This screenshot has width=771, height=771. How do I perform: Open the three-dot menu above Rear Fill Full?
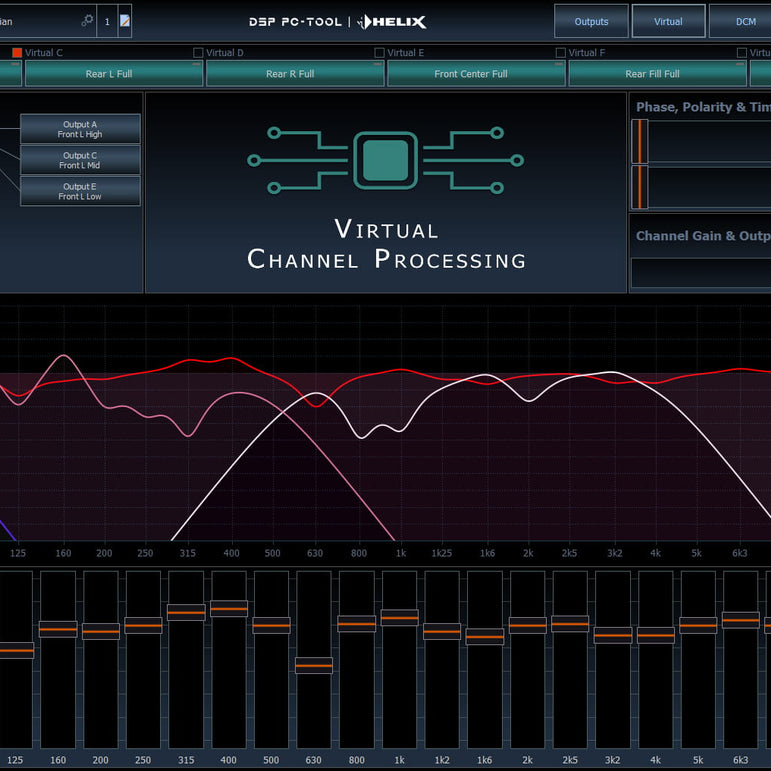coord(740,63)
